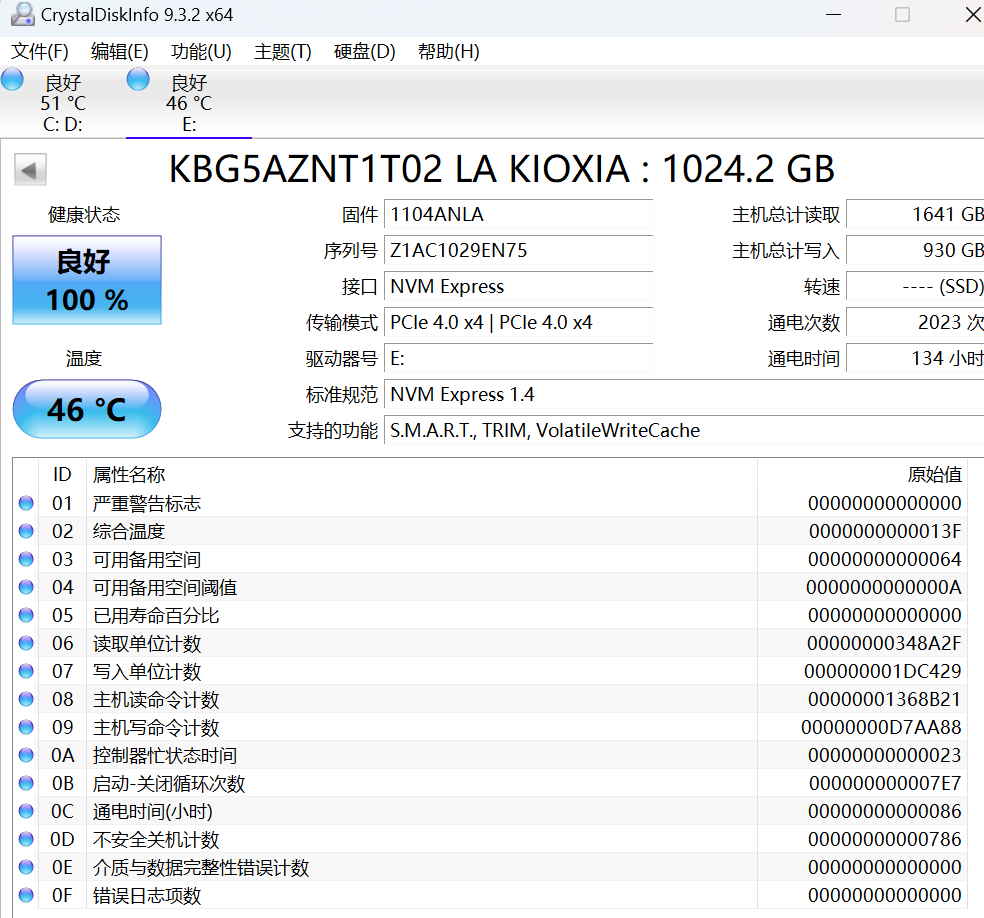Screen dimensions: 984x918
Task: Click status dot for attribute 0B 启动-关闭循环次数
Action: coord(26,783)
